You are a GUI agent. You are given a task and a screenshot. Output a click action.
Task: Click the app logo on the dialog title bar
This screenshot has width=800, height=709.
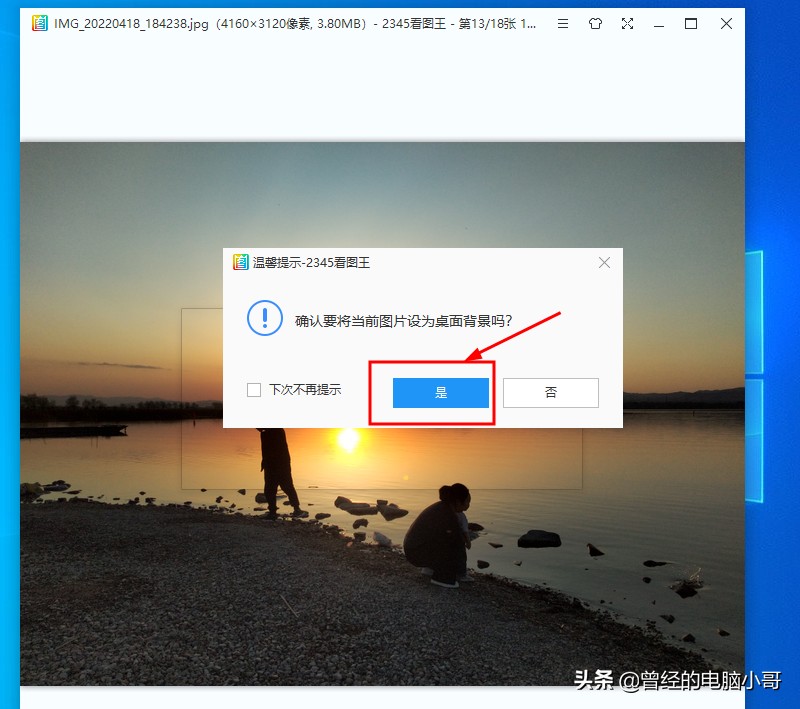click(241, 262)
